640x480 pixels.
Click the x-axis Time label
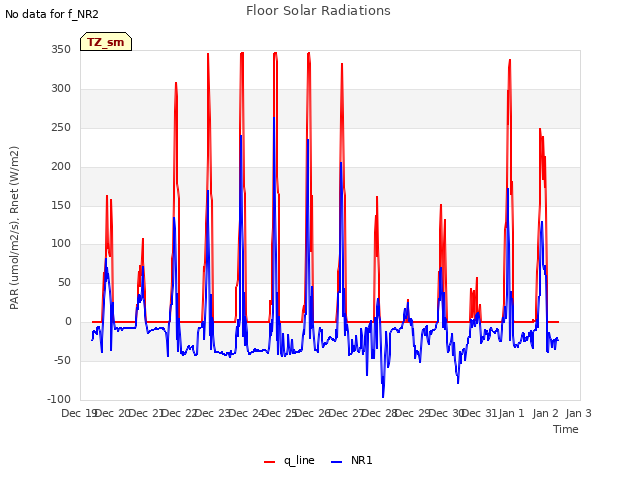click(x=566, y=429)
